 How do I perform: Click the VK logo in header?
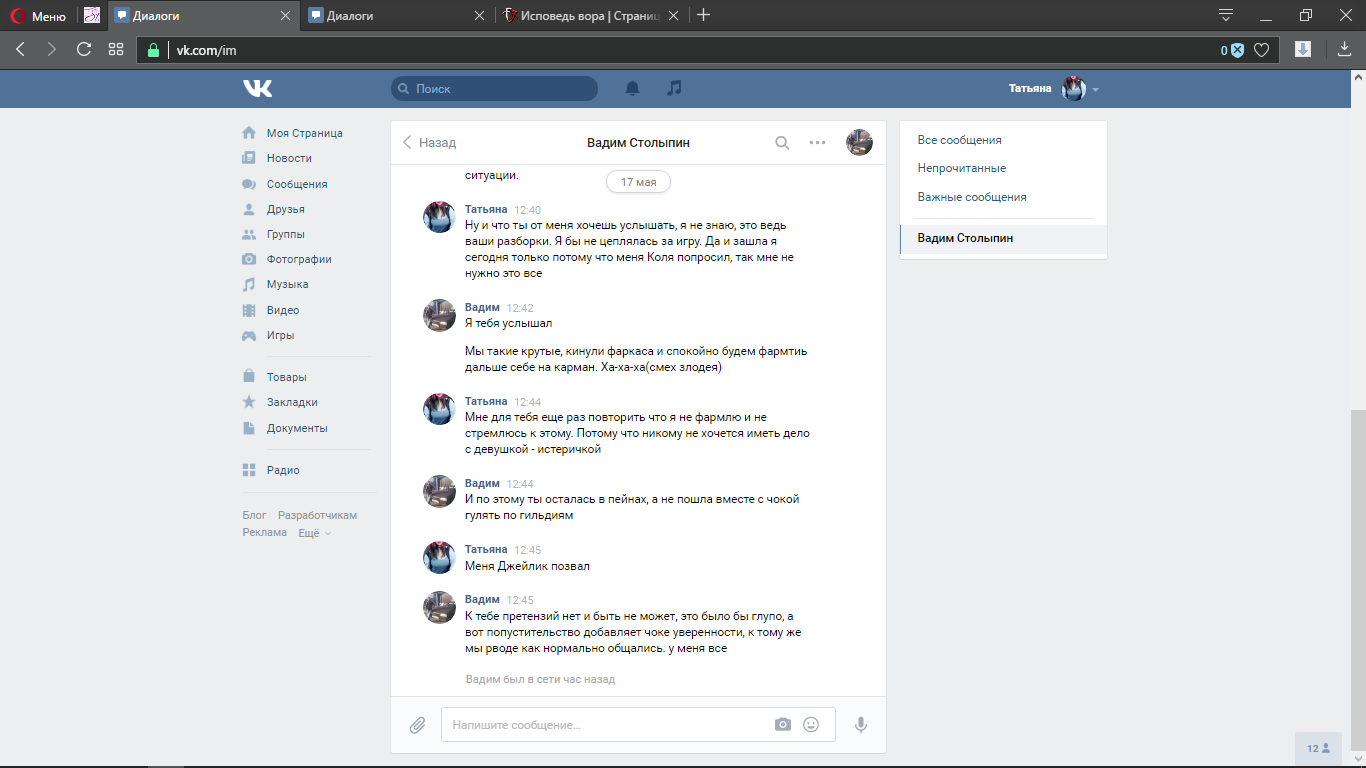(257, 89)
